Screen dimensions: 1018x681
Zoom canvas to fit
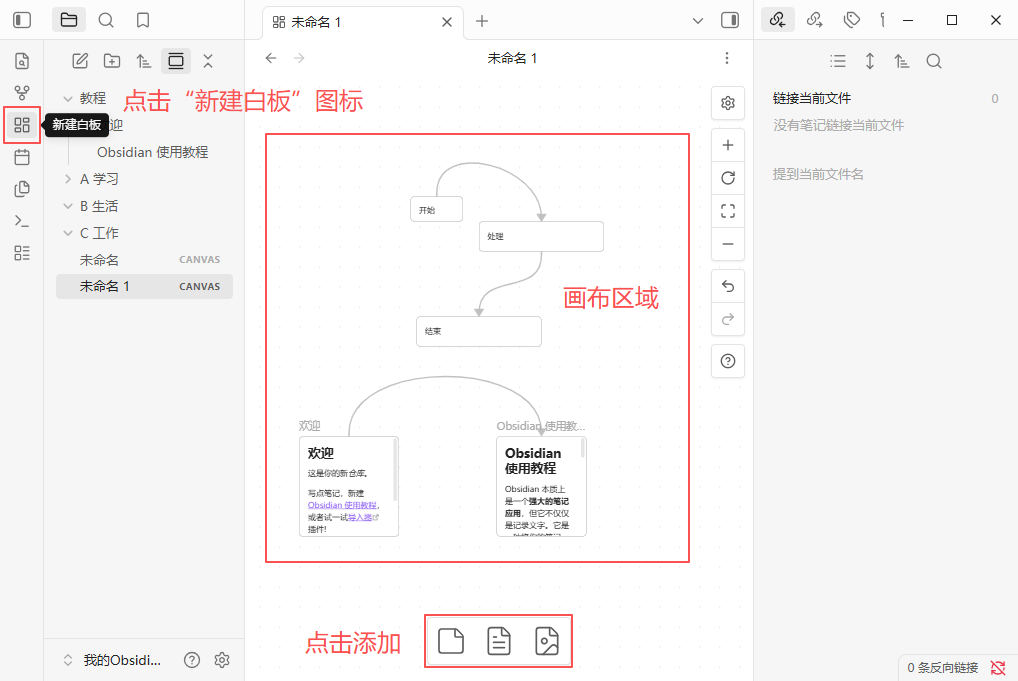coord(728,211)
